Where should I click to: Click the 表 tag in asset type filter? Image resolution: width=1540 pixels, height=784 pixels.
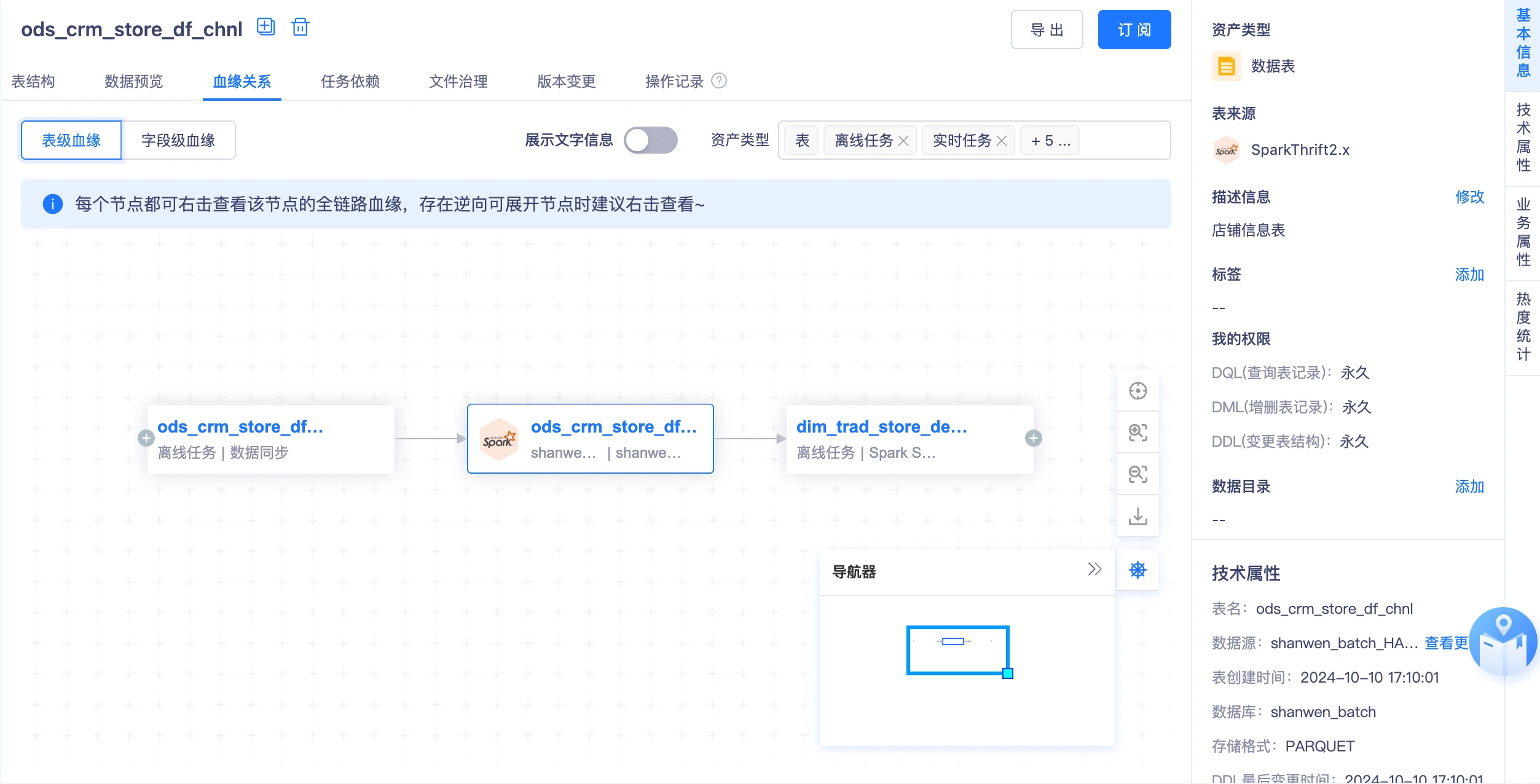pyautogui.click(x=803, y=141)
